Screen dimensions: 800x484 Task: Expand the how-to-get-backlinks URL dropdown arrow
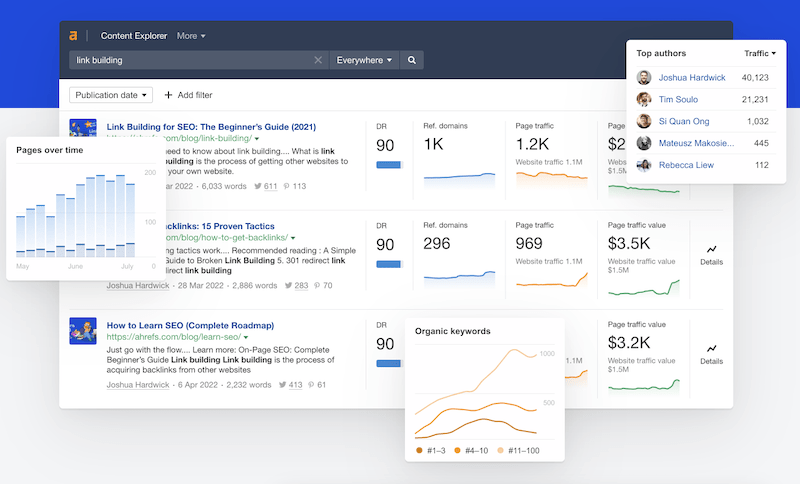click(x=293, y=238)
